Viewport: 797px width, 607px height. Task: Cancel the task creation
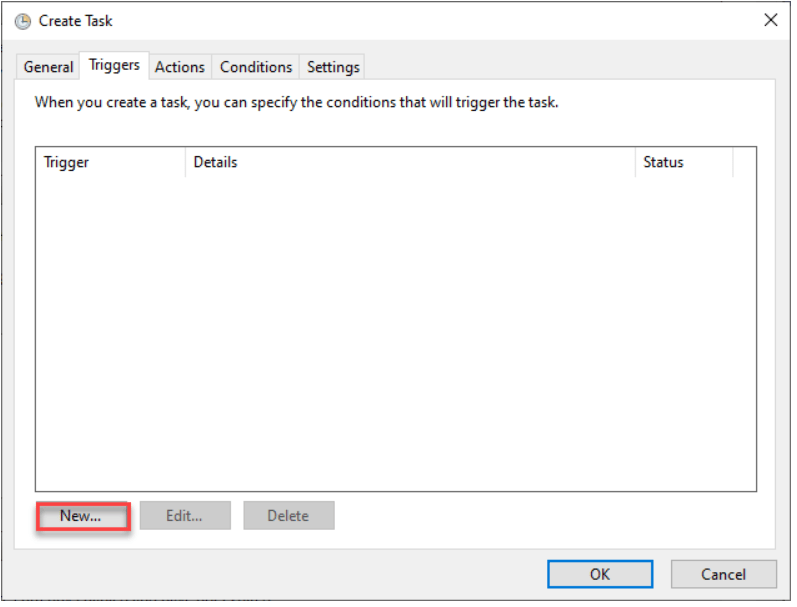[x=723, y=574]
